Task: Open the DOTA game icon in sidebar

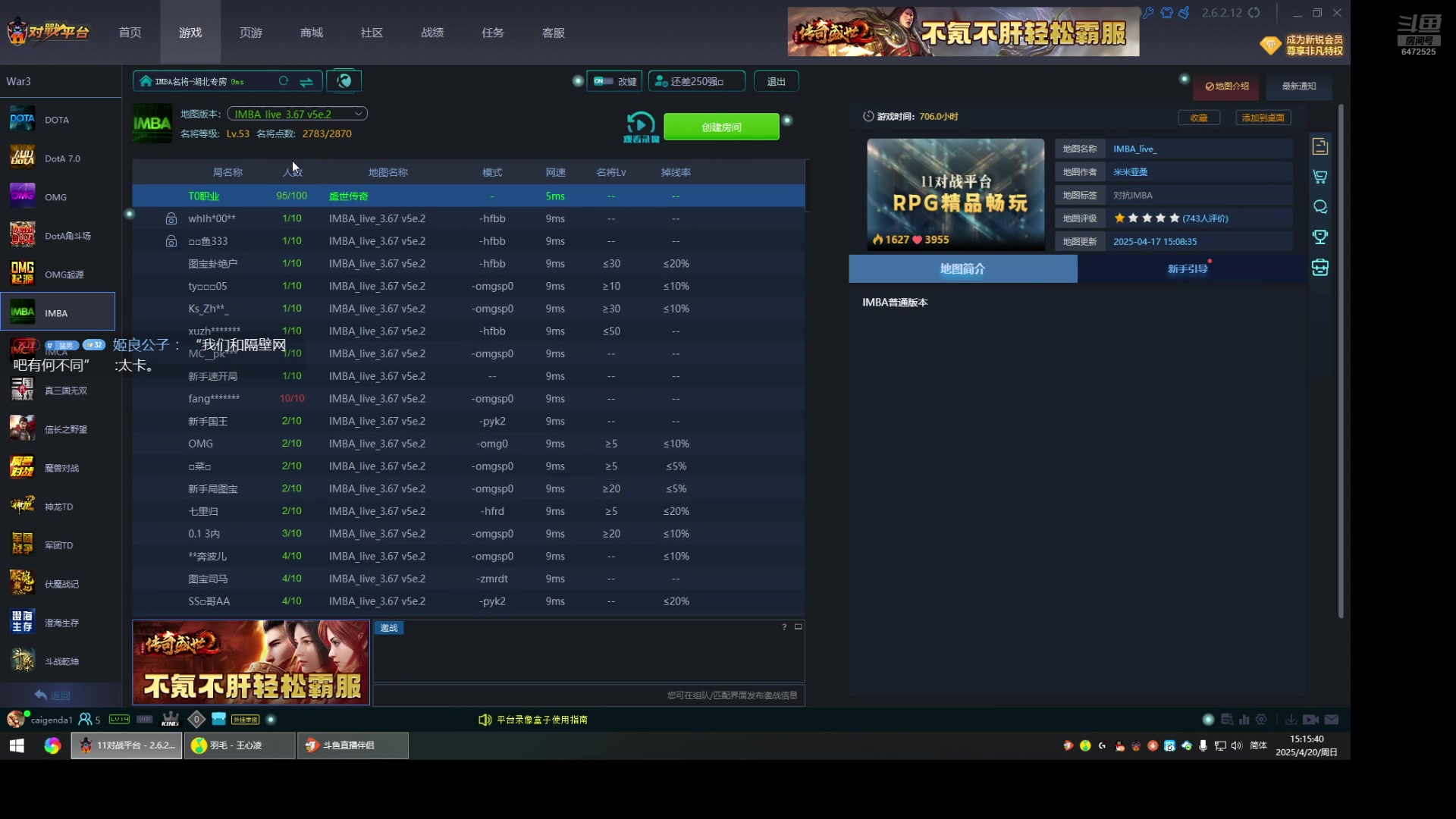Action: point(22,119)
